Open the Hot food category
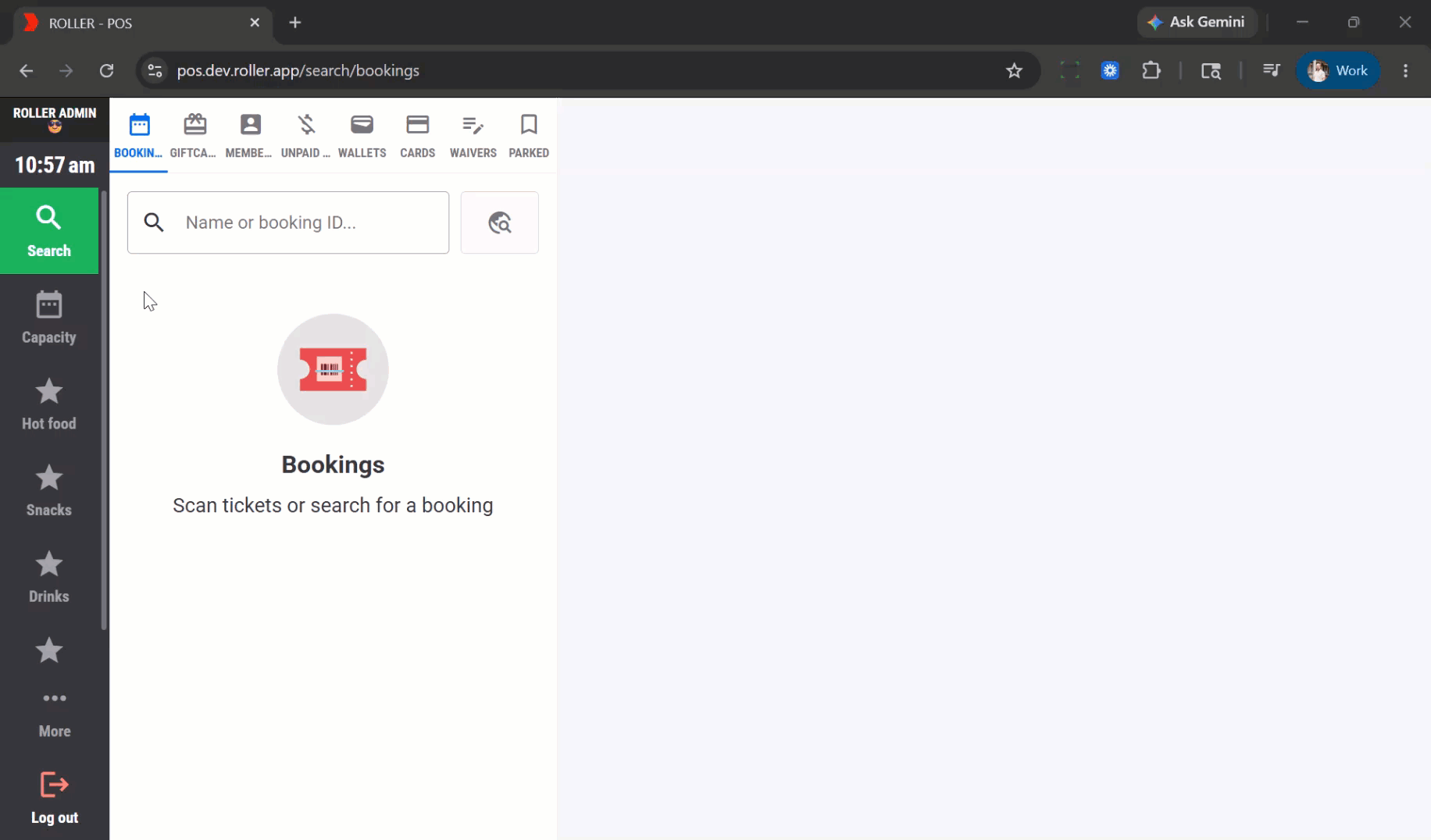 49,404
